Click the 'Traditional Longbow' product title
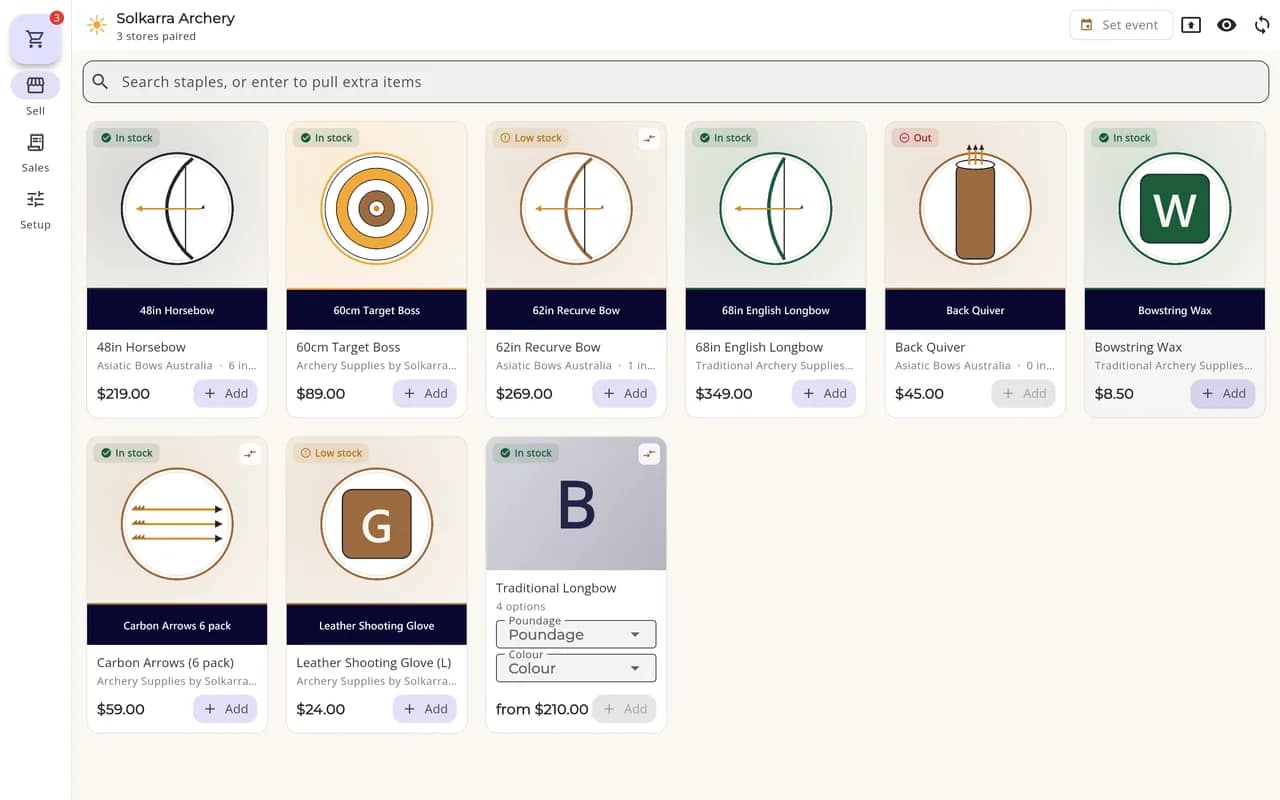The height and width of the screenshot is (800, 1280). [556, 588]
